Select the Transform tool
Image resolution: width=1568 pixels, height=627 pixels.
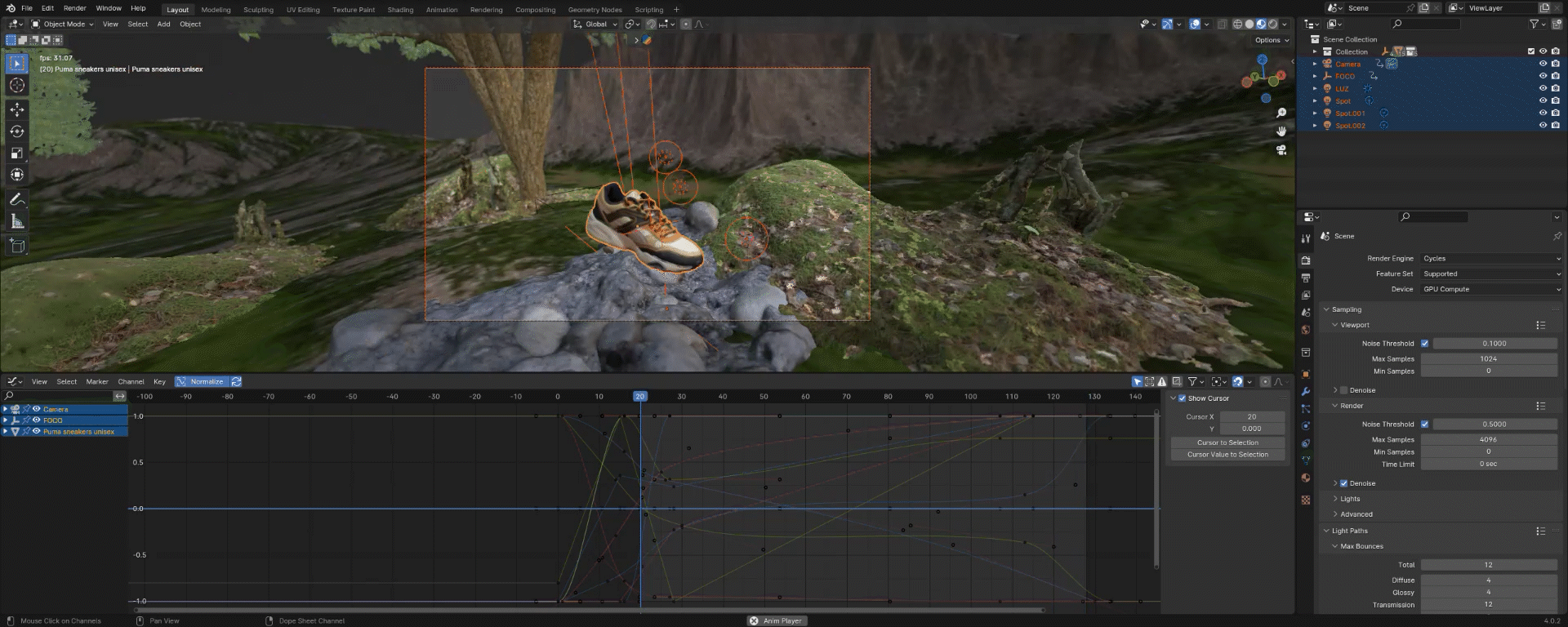coord(17,175)
